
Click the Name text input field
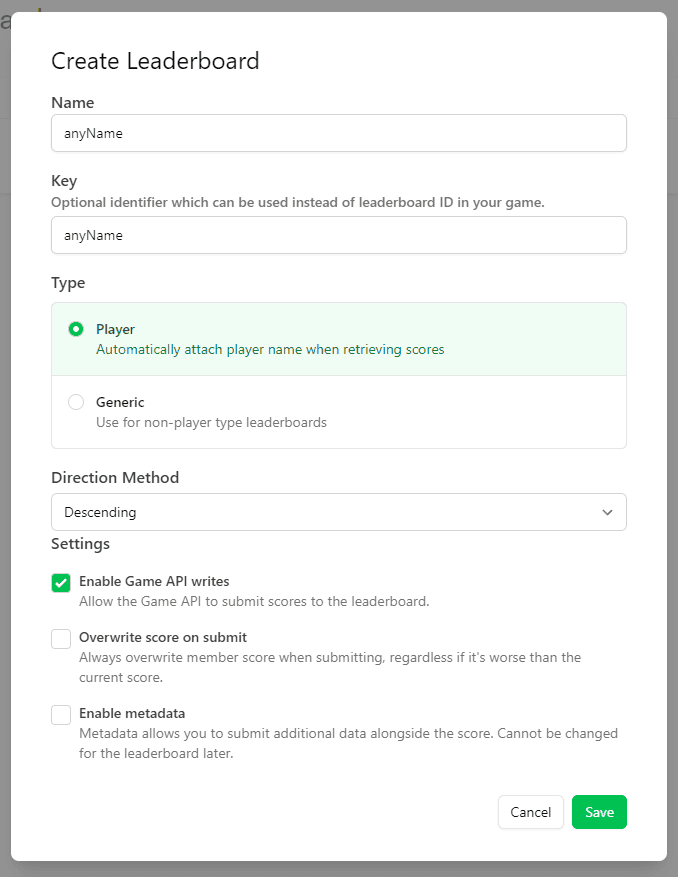[338, 133]
